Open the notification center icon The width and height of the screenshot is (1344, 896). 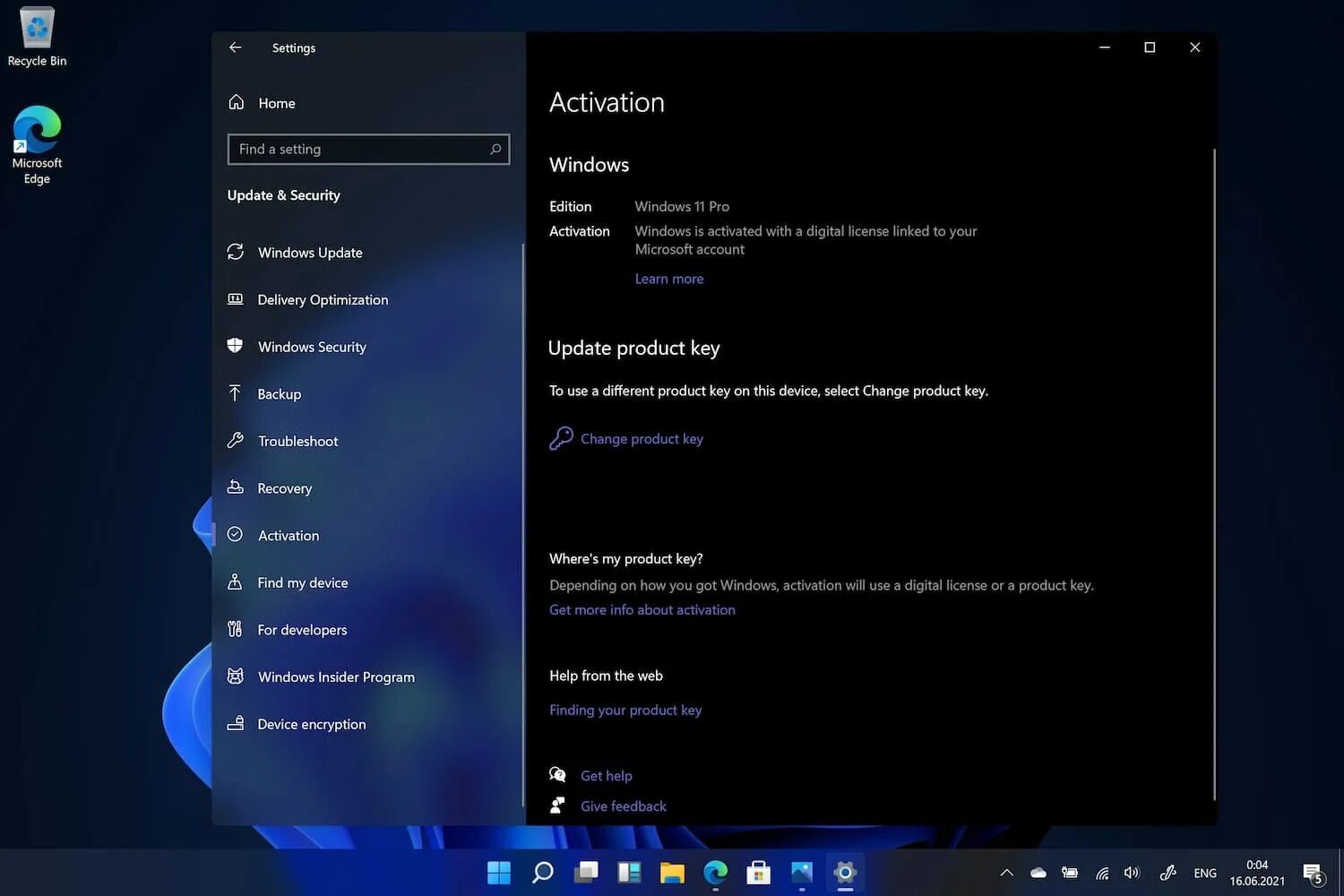[x=1314, y=874]
